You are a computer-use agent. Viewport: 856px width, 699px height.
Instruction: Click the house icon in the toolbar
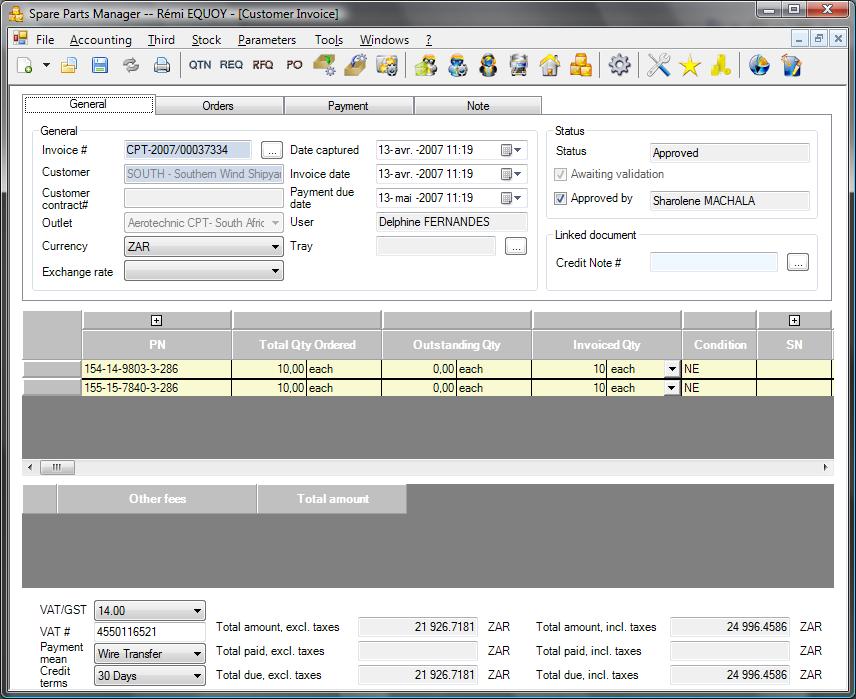click(x=550, y=66)
